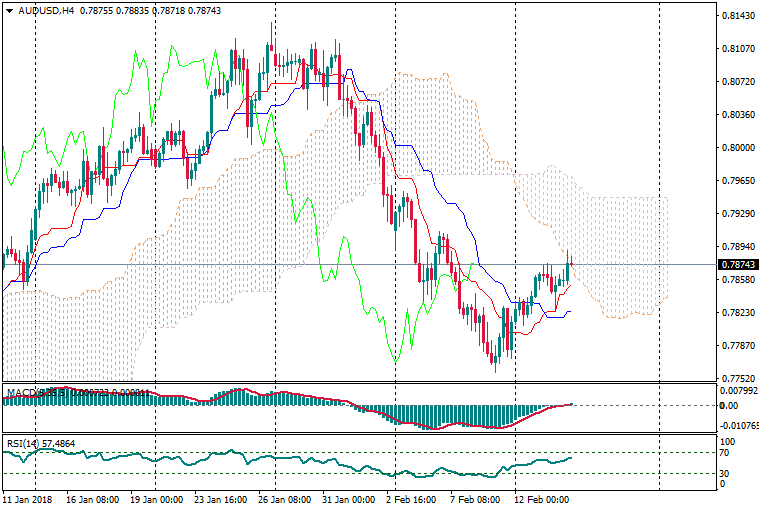This screenshot has width=759, height=511.
Task: Click the 31 Jan 00:00 time label
Action: click(x=348, y=498)
